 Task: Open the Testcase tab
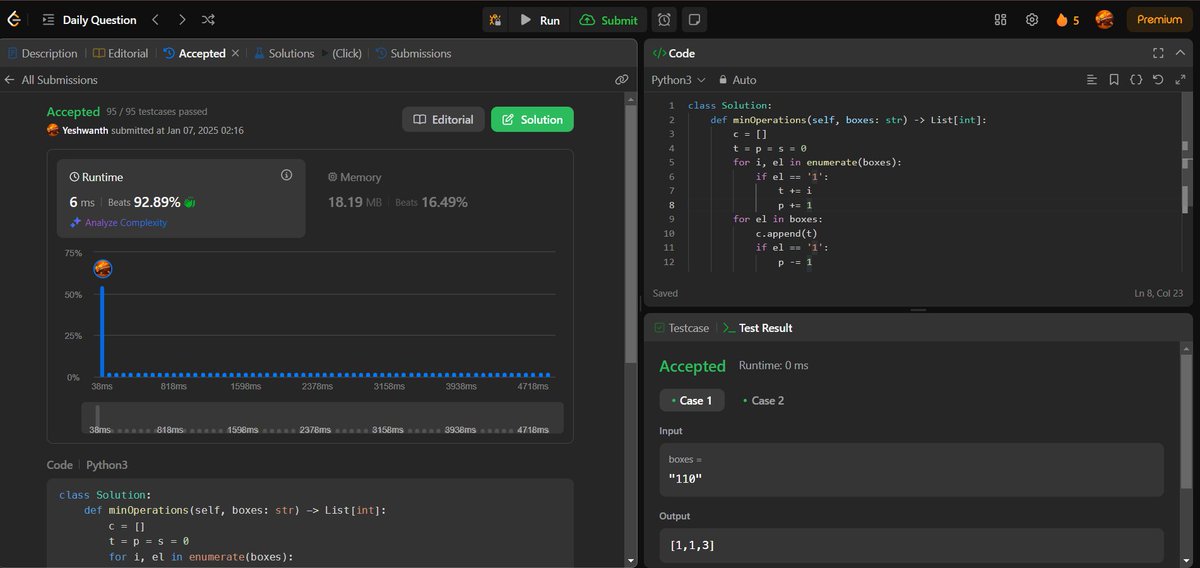[681, 328]
